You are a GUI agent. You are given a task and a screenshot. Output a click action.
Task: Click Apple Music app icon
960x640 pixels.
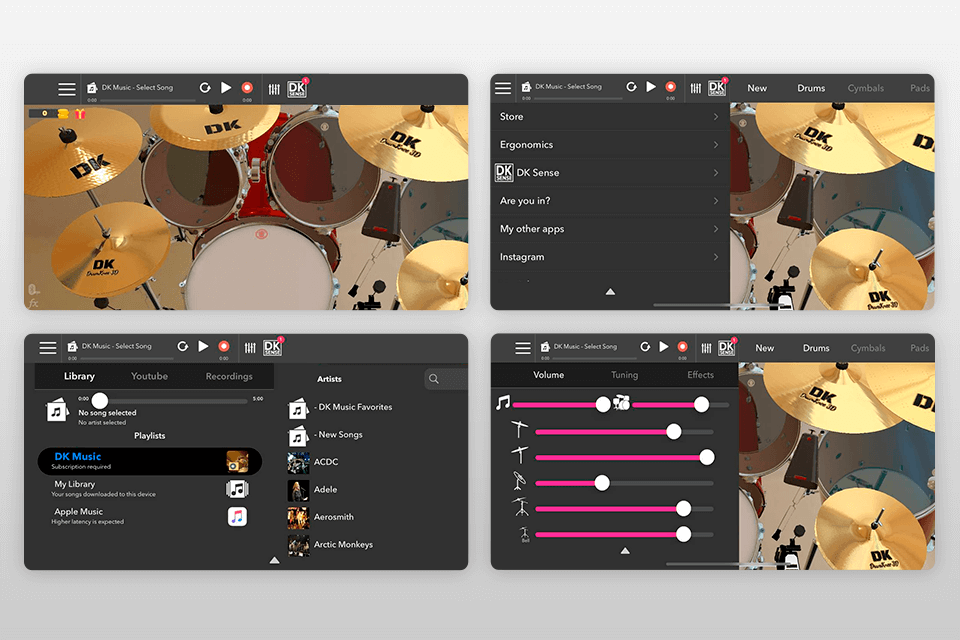pos(237,517)
